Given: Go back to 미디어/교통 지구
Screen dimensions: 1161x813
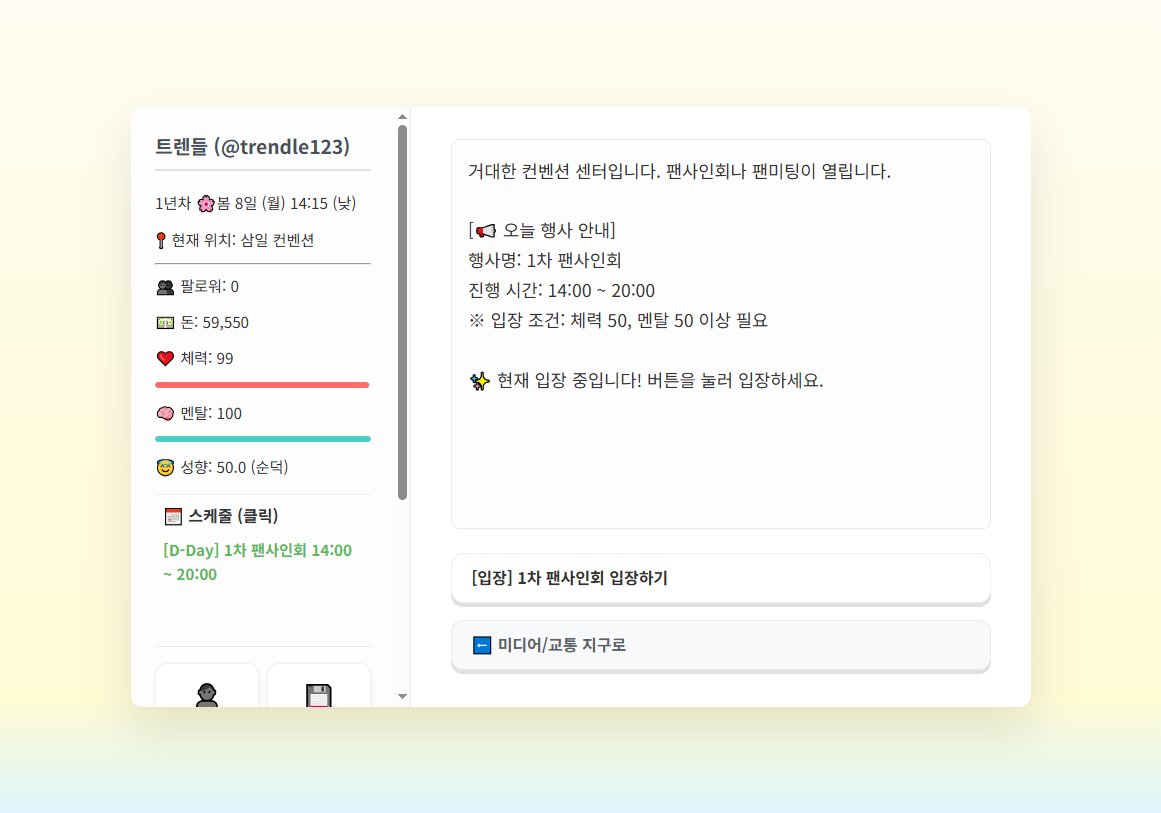Looking at the screenshot, I should [x=720, y=646].
